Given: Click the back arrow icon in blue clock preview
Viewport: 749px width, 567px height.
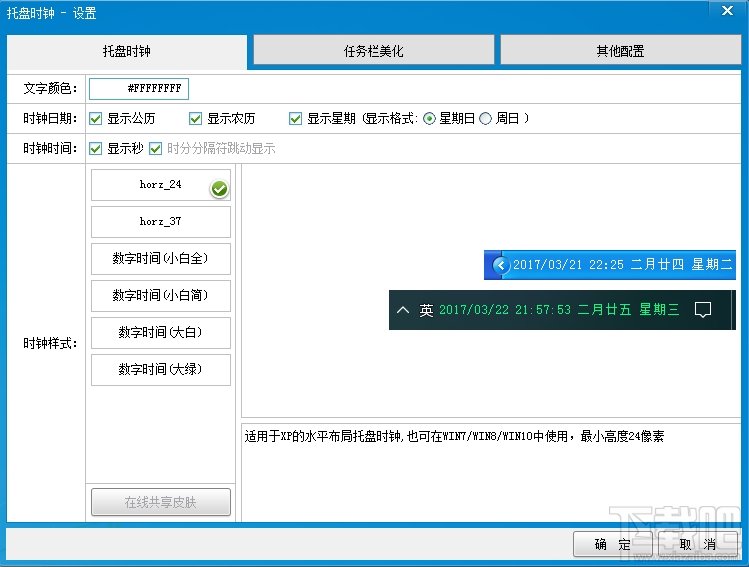Looking at the screenshot, I should pyautogui.click(x=501, y=265).
